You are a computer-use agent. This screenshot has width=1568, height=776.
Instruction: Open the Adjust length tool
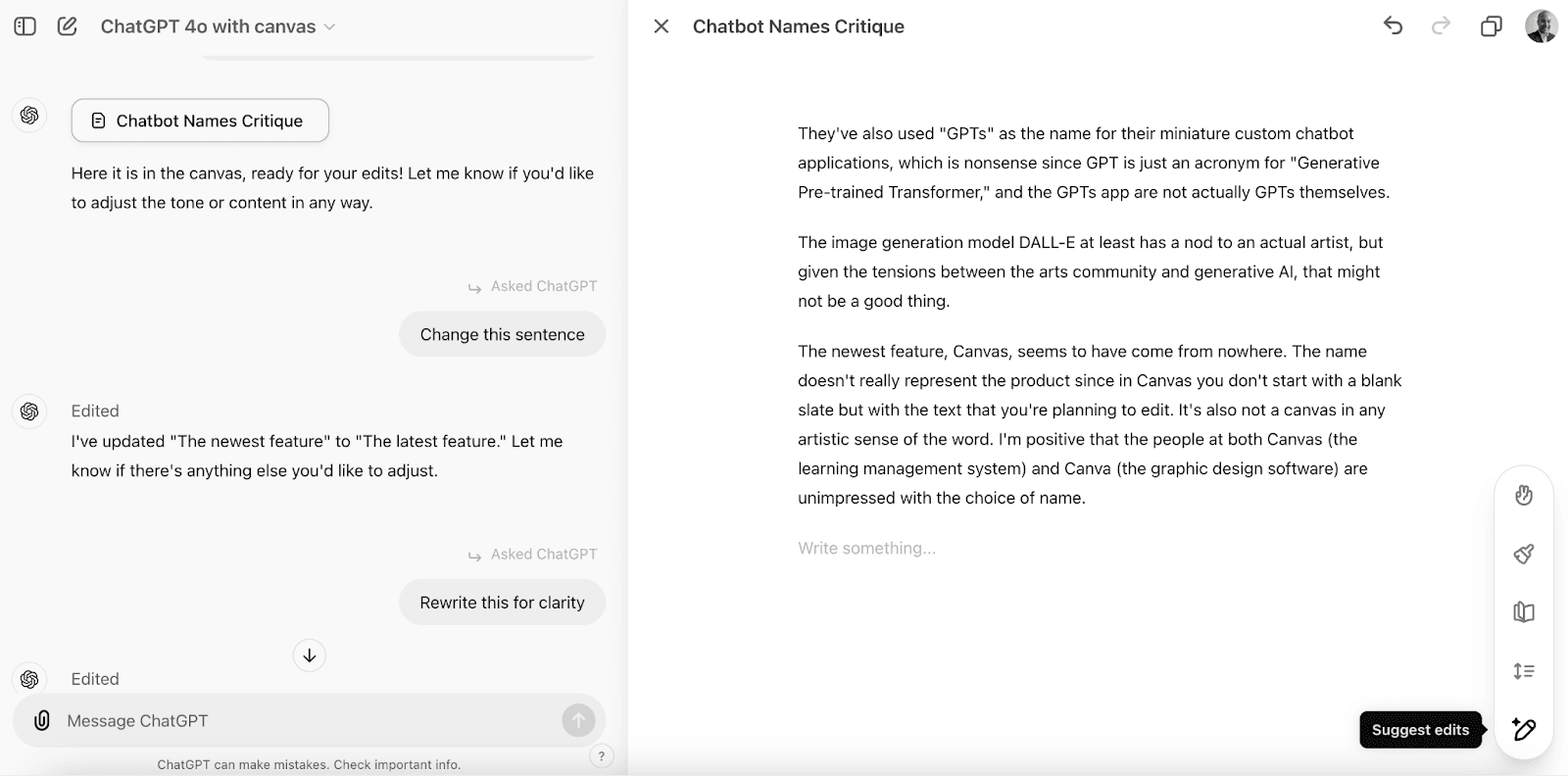tap(1524, 671)
